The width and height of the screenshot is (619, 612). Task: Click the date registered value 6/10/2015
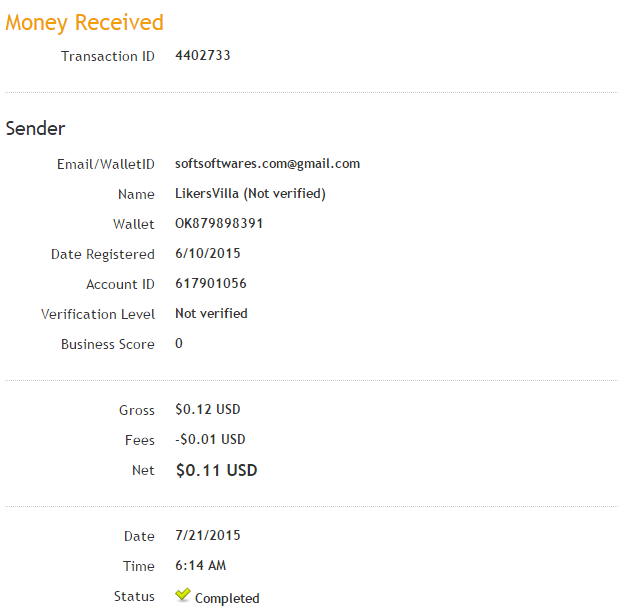[x=208, y=254]
